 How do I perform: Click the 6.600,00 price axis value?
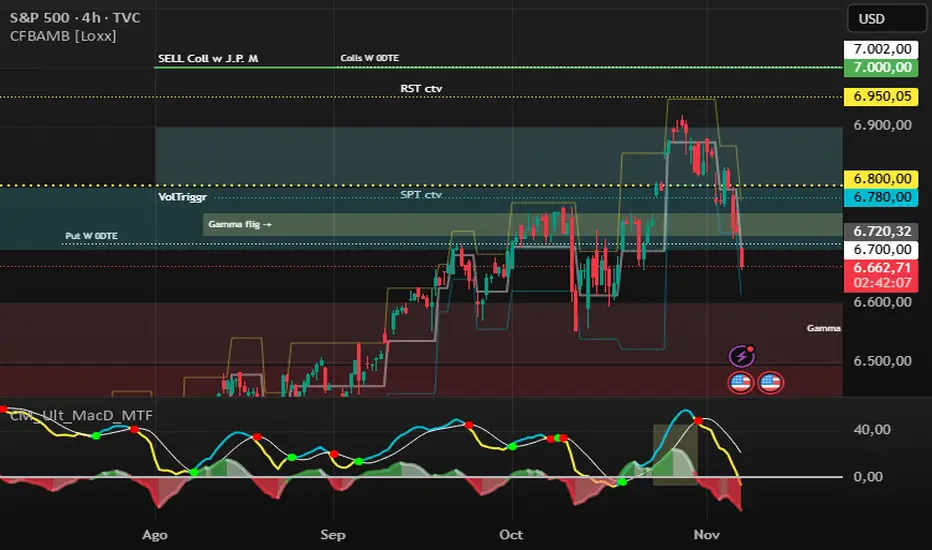[882, 302]
